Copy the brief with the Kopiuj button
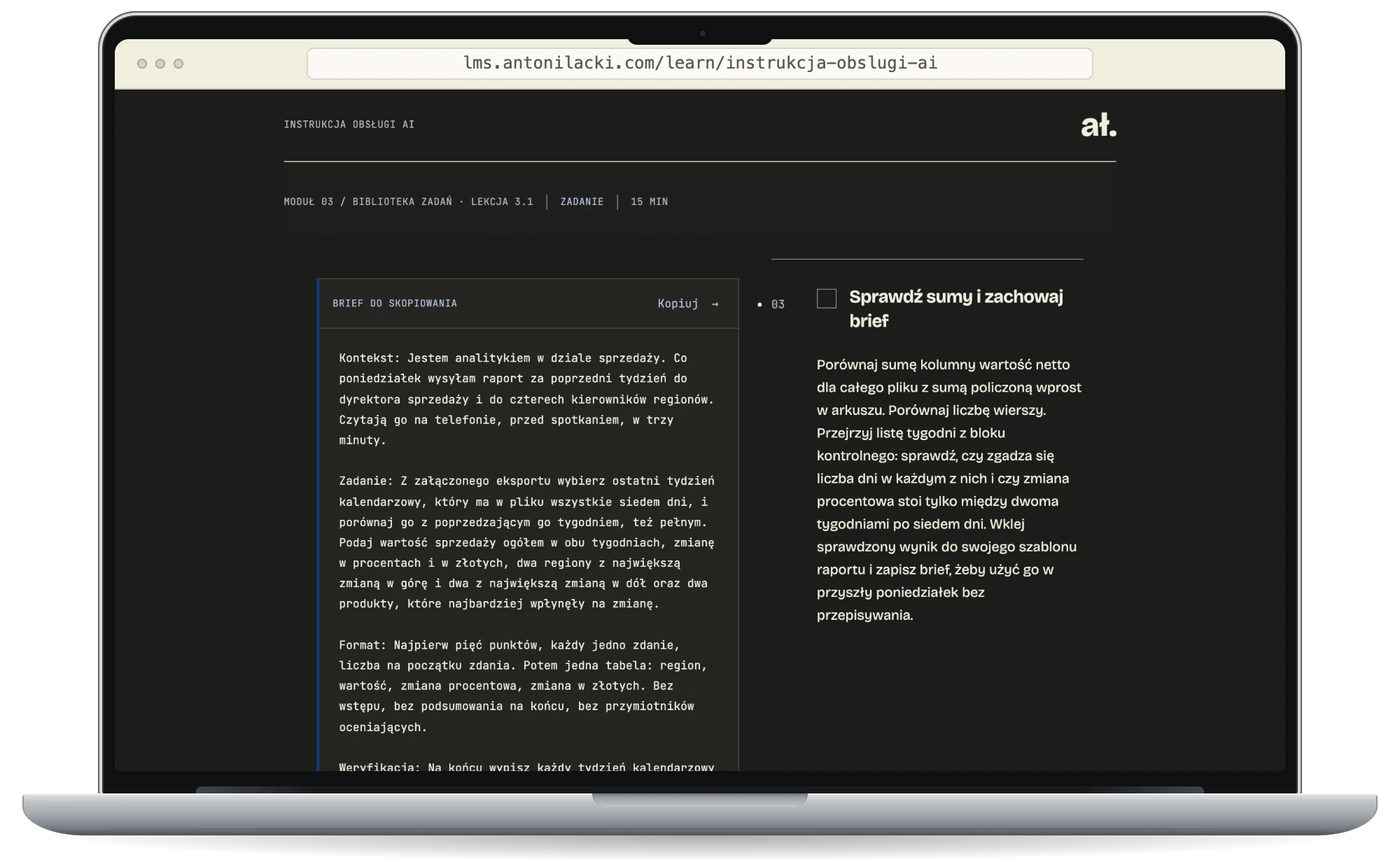Viewport: 1400px width, 862px height. (688, 304)
